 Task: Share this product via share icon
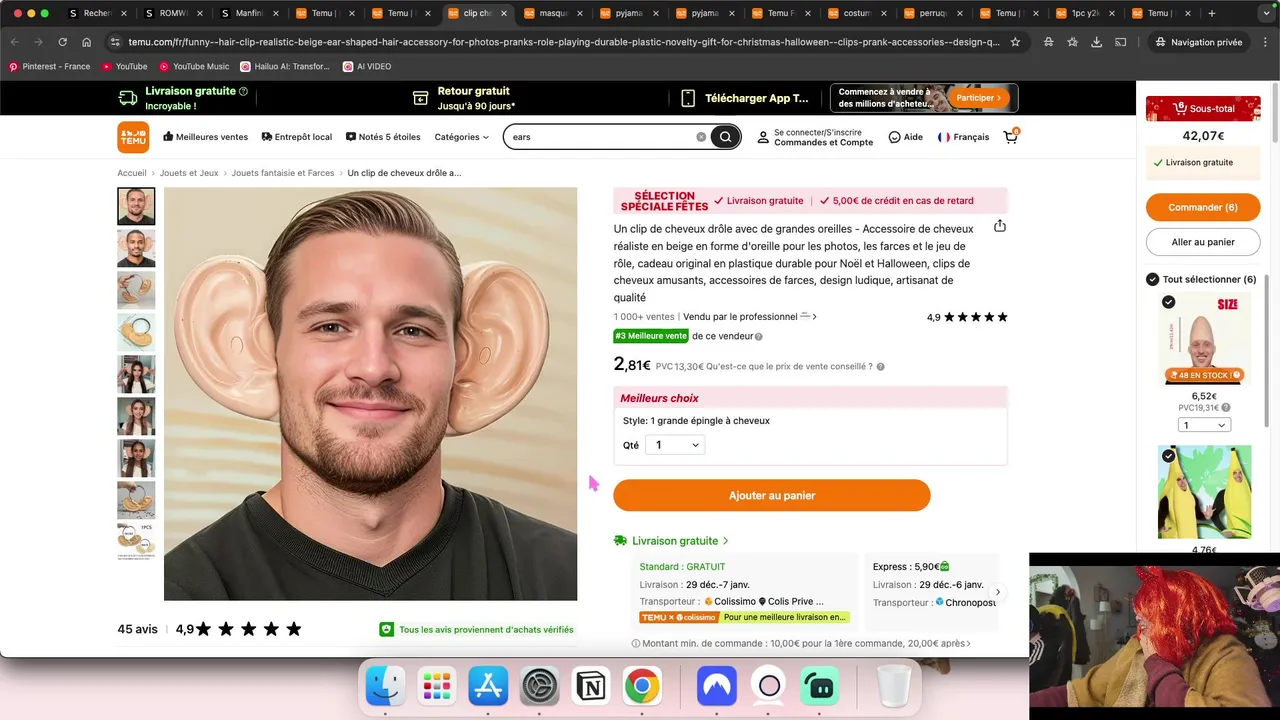[999, 226]
